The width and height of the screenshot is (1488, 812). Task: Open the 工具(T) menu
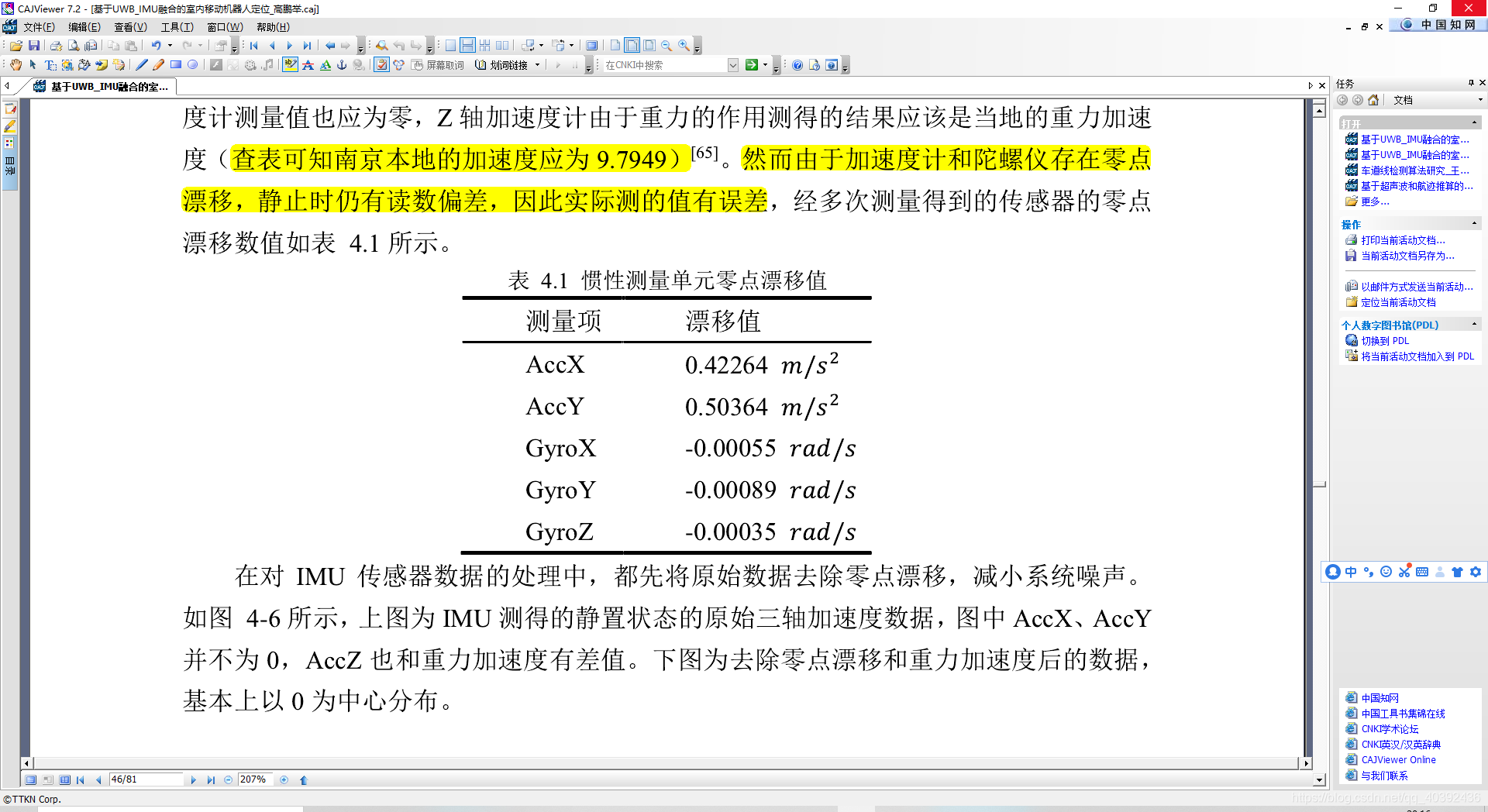[177, 27]
